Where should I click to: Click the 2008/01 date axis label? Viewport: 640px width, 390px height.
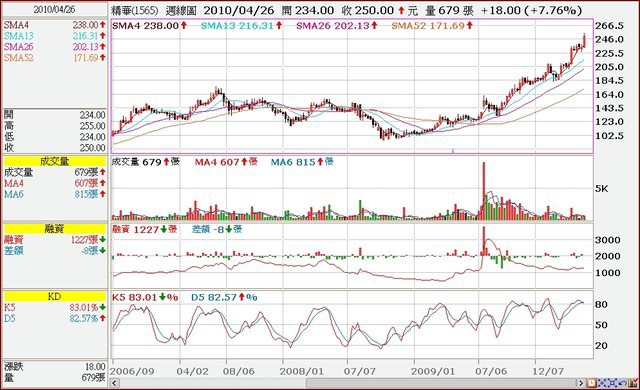point(301,371)
